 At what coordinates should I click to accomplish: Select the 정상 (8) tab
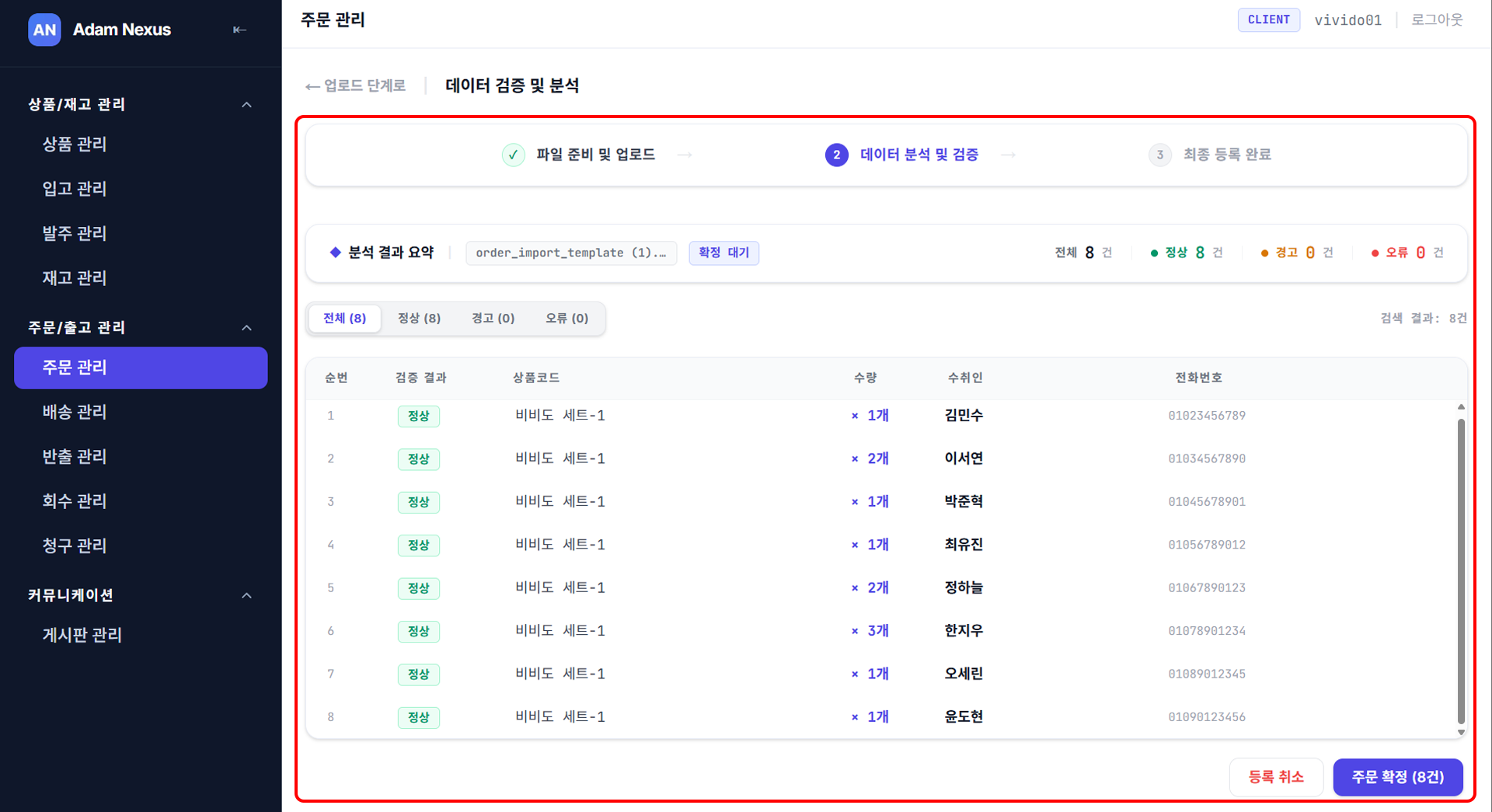pyautogui.click(x=419, y=319)
